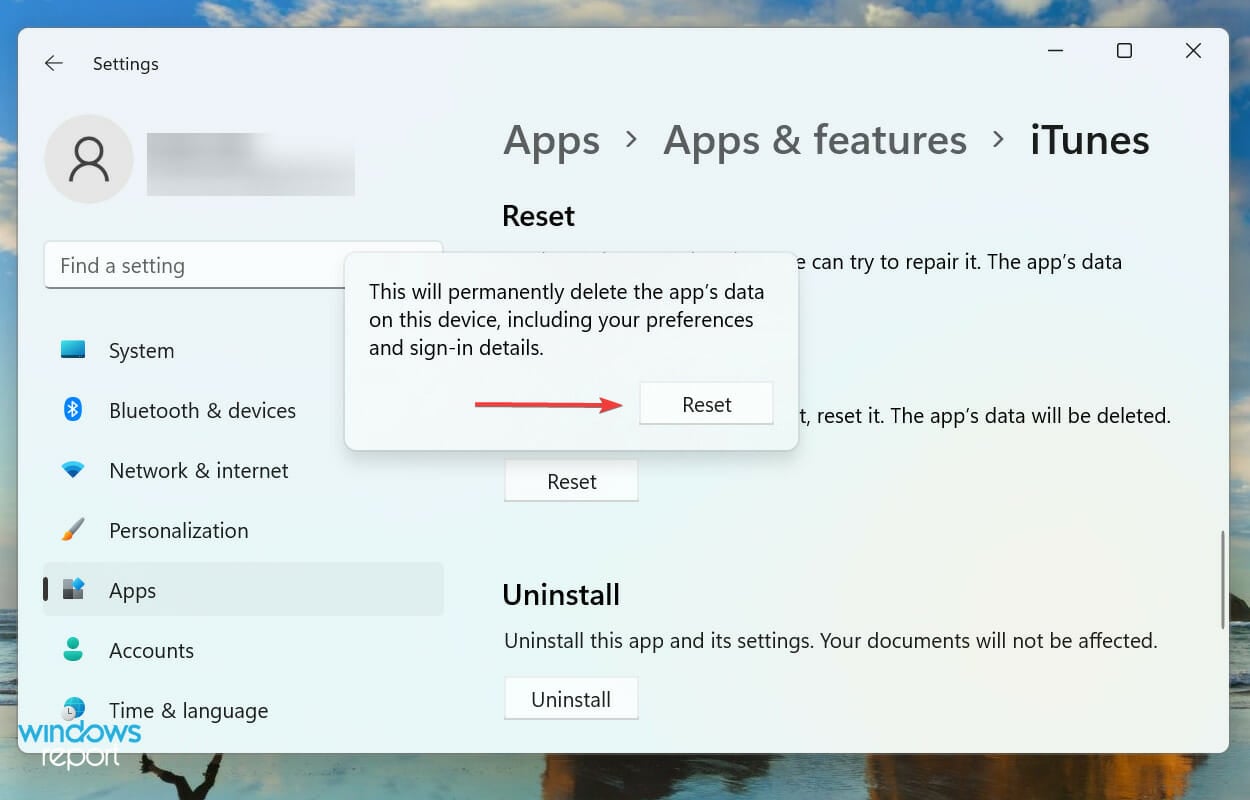This screenshot has height=800, width=1250.
Task: Click the Uninstall button
Action: pos(571,699)
